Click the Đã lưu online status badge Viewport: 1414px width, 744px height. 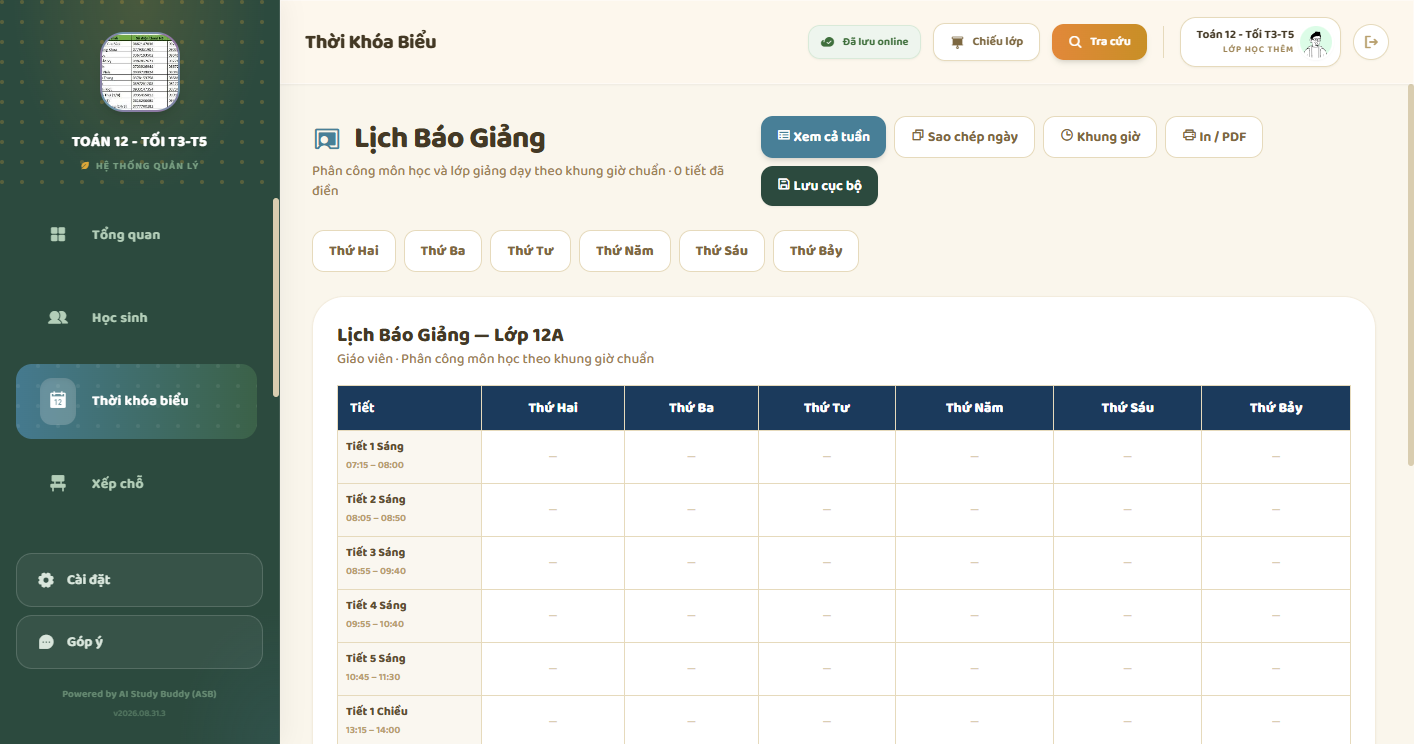coord(864,42)
